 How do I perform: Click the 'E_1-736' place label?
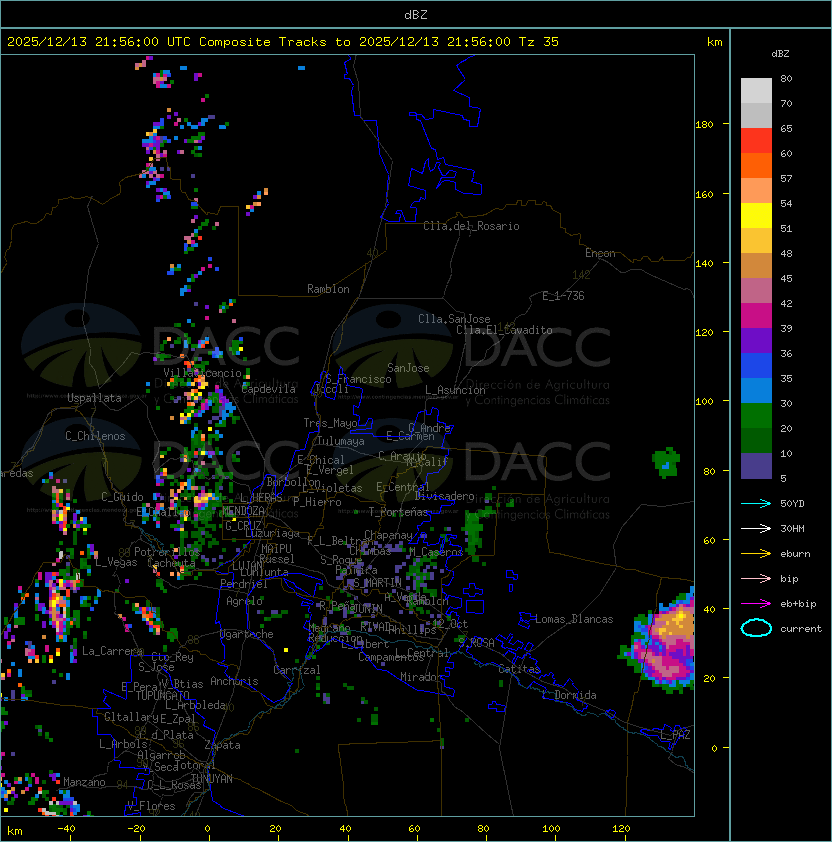pyautogui.click(x=563, y=296)
